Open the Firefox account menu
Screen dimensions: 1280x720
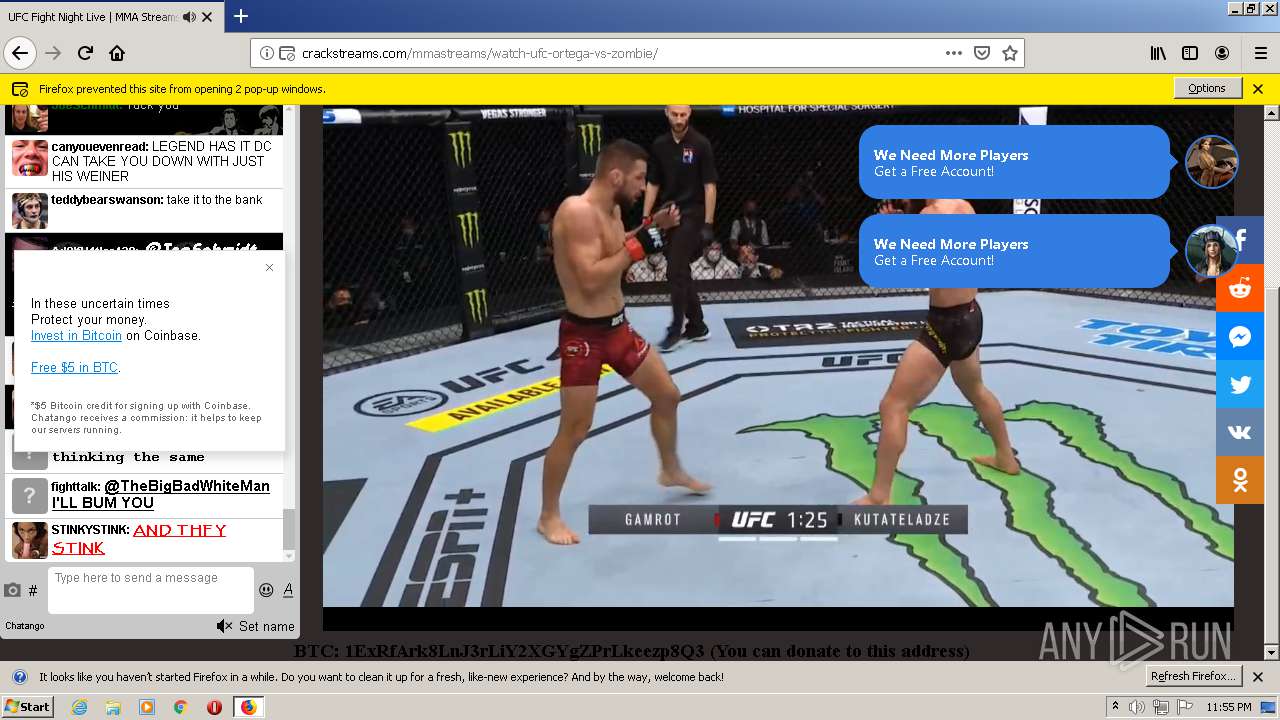pyautogui.click(x=1222, y=53)
